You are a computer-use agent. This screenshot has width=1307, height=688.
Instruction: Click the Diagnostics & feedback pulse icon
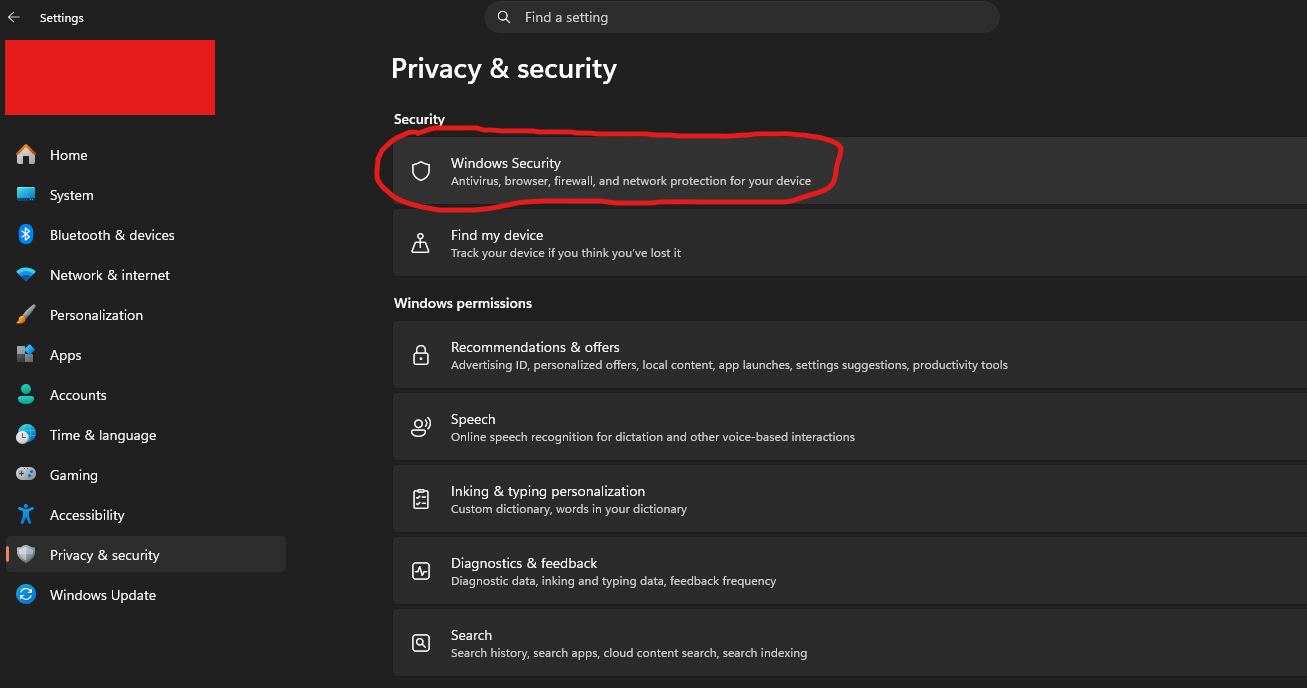point(421,571)
